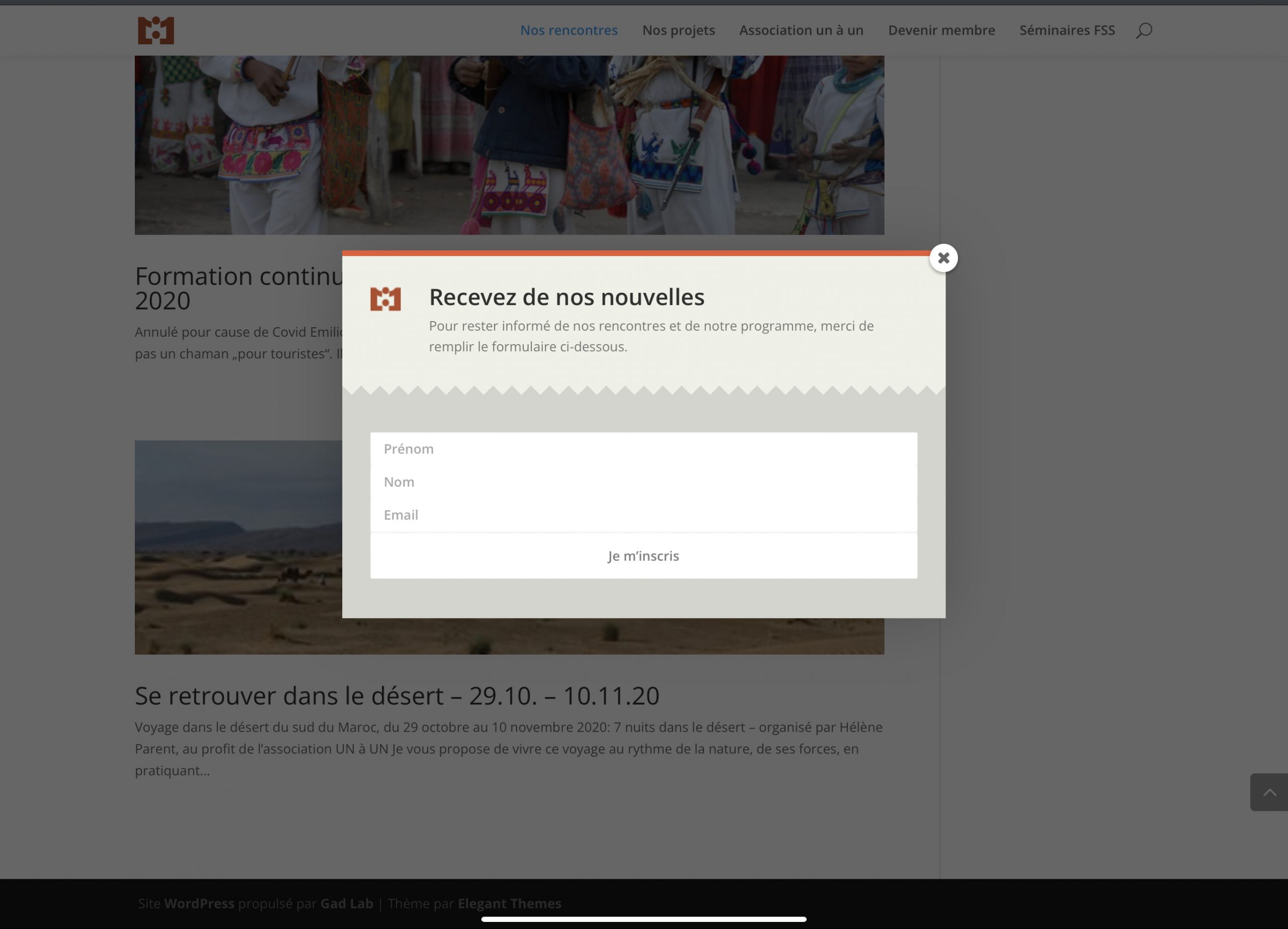Click the Formation continue article heading
The height and width of the screenshot is (929, 1288).
[x=238, y=276]
